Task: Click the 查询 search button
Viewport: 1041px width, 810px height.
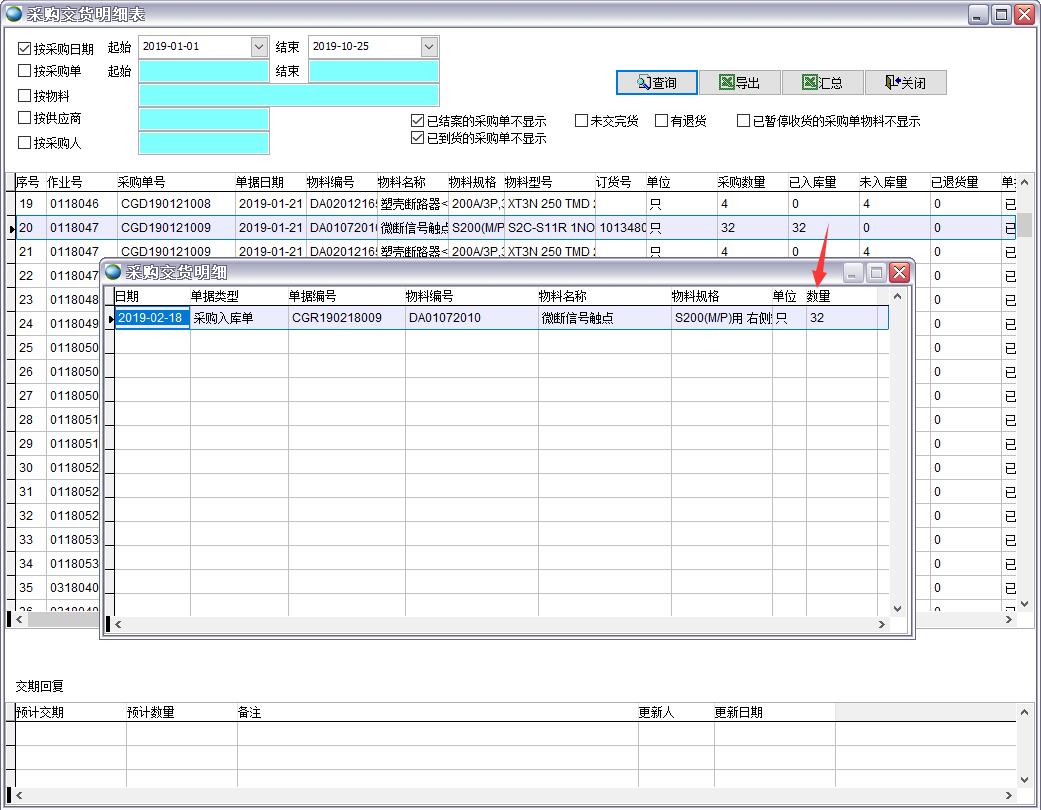Action: [x=656, y=83]
